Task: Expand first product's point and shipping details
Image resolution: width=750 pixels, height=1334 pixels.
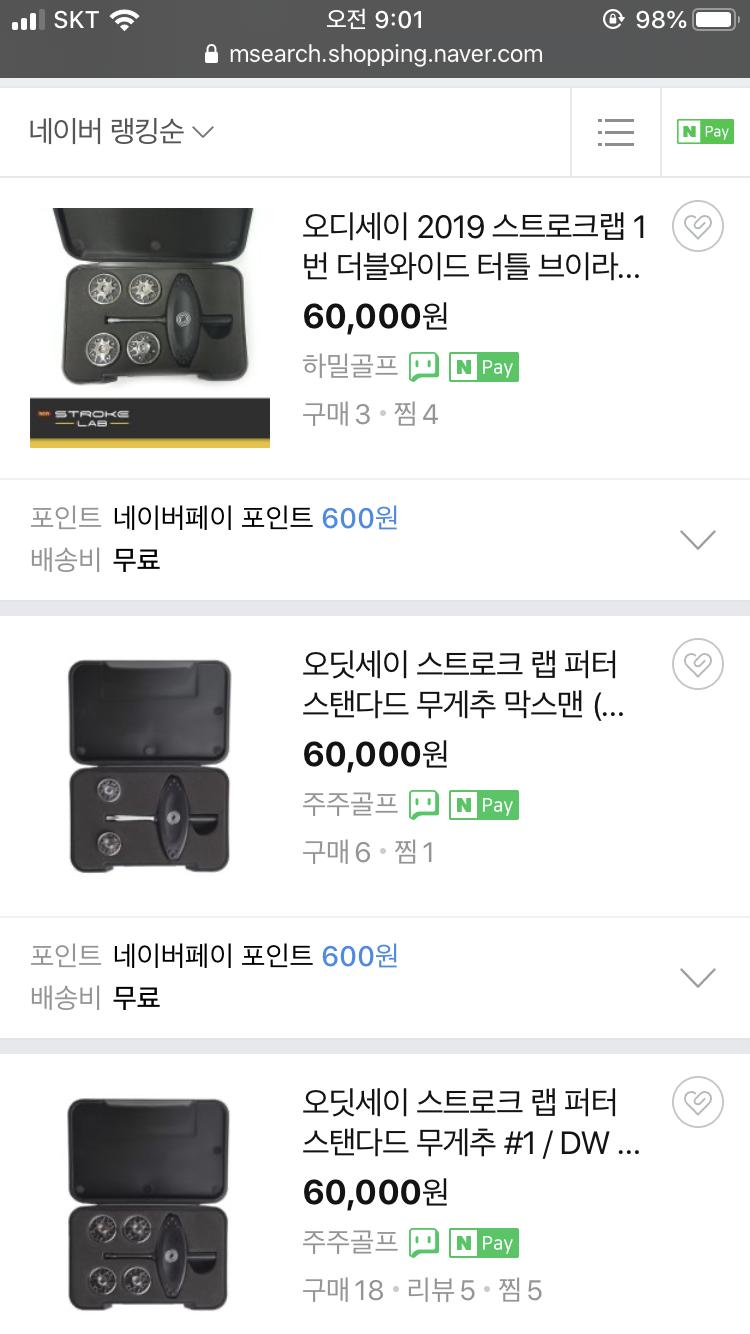Action: click(697, 540)
